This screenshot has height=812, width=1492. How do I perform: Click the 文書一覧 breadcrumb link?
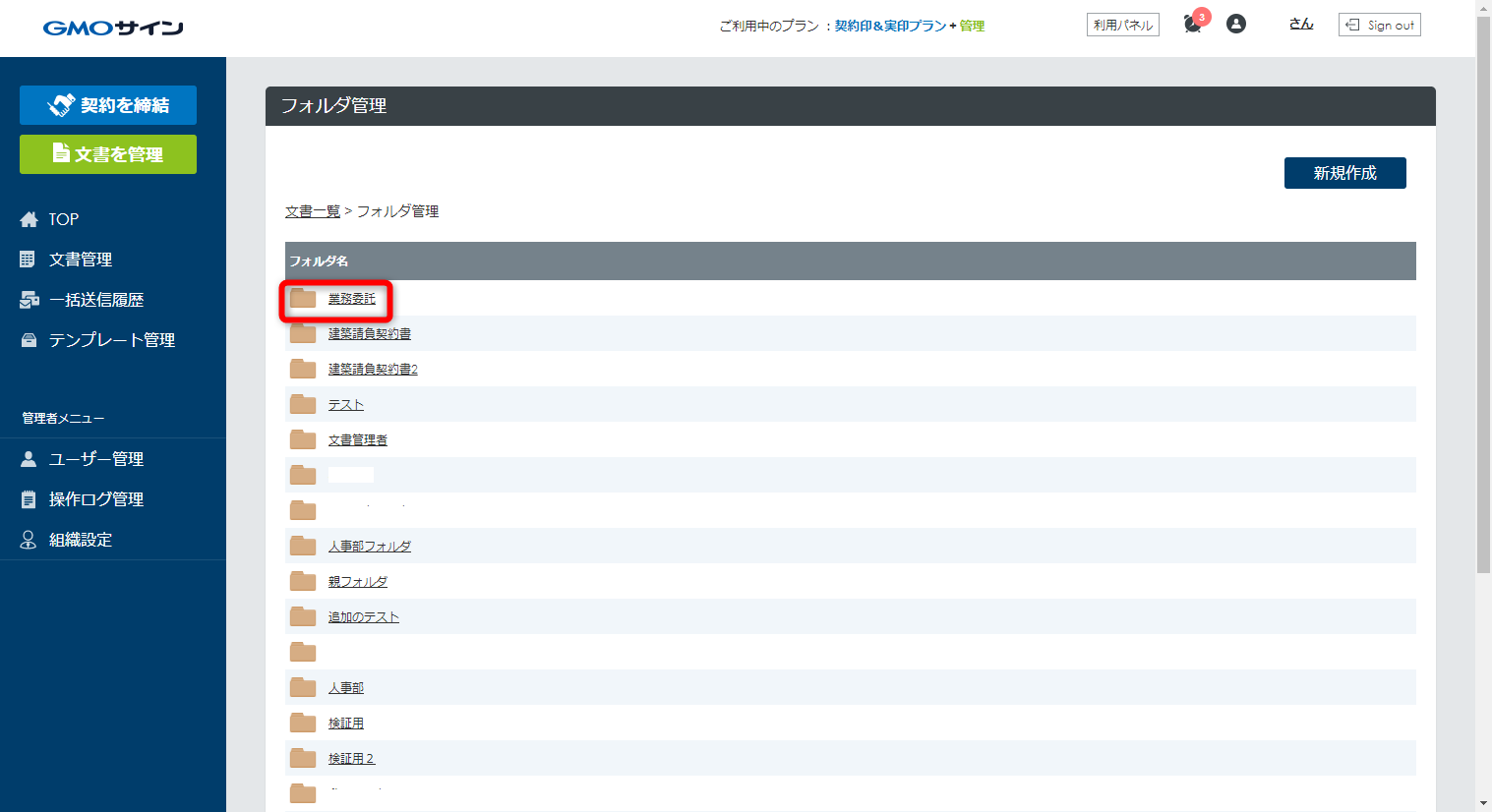click(x=312, y=211)
